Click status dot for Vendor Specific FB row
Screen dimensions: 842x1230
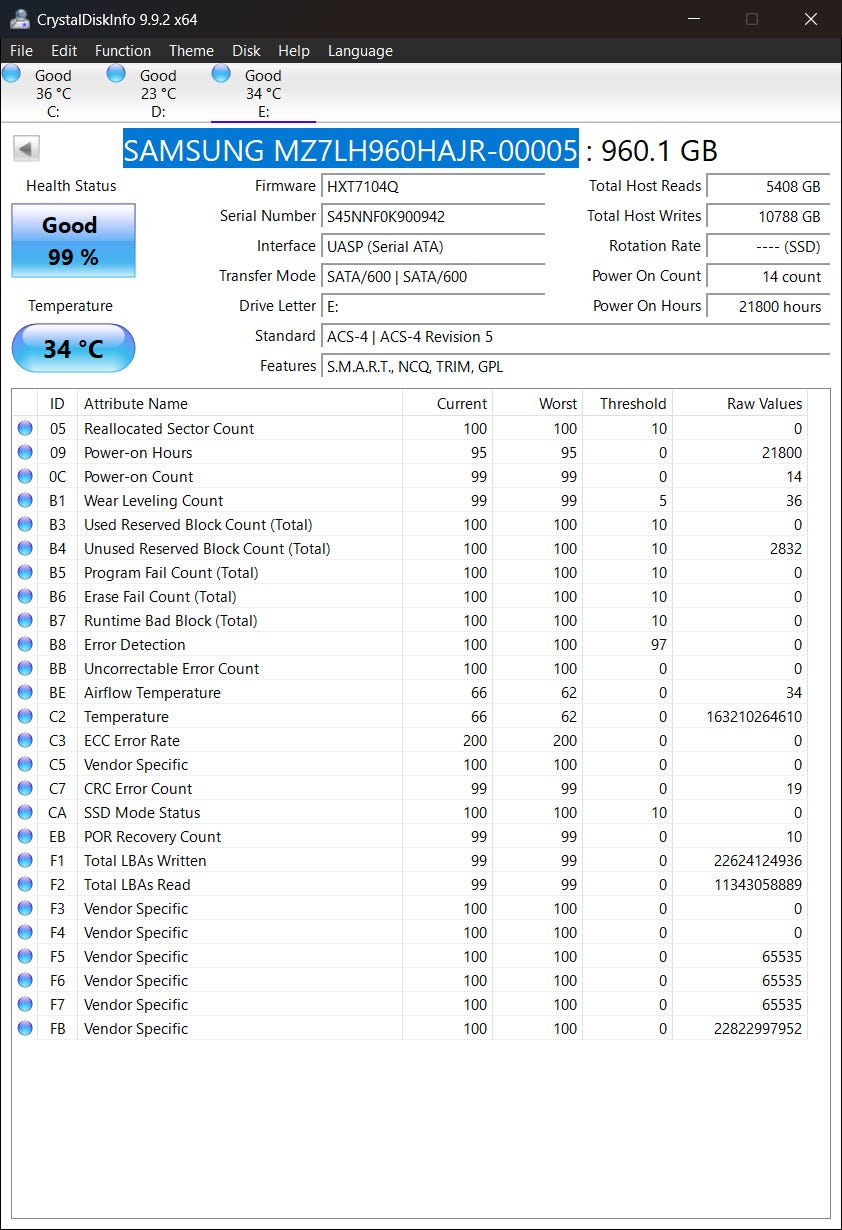point(25,1029)
